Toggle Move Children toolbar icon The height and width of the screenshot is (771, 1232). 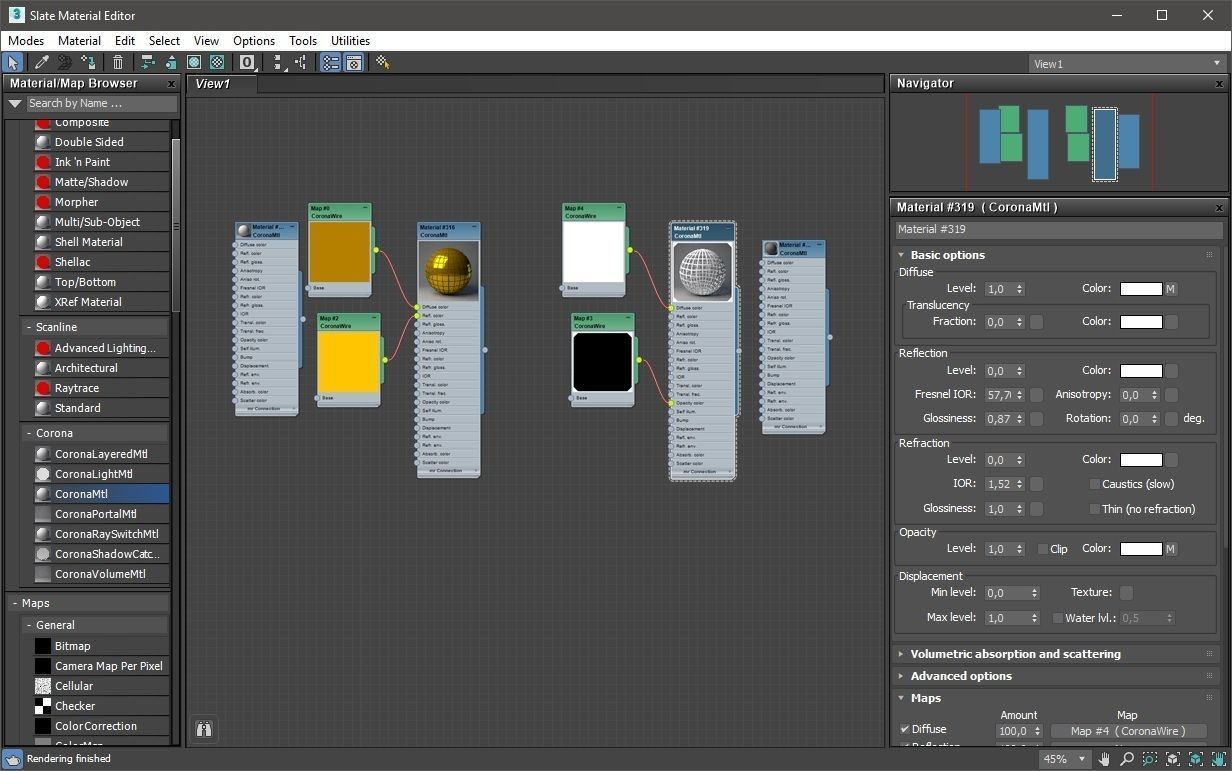coord(148,62)
